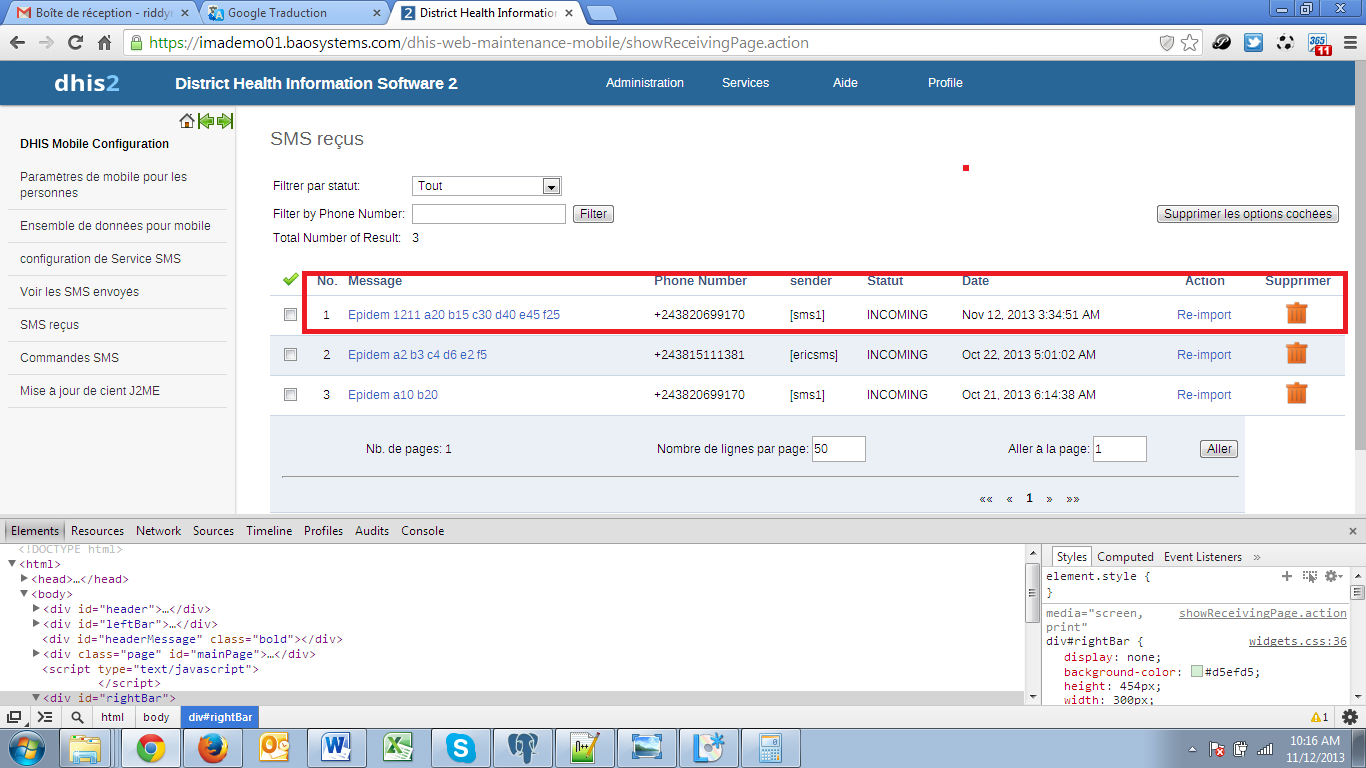Click the background-color swatch #d5efd5
This screenshot has width=1366, height=768.
pyautogui.click(x=1196, y=672)
